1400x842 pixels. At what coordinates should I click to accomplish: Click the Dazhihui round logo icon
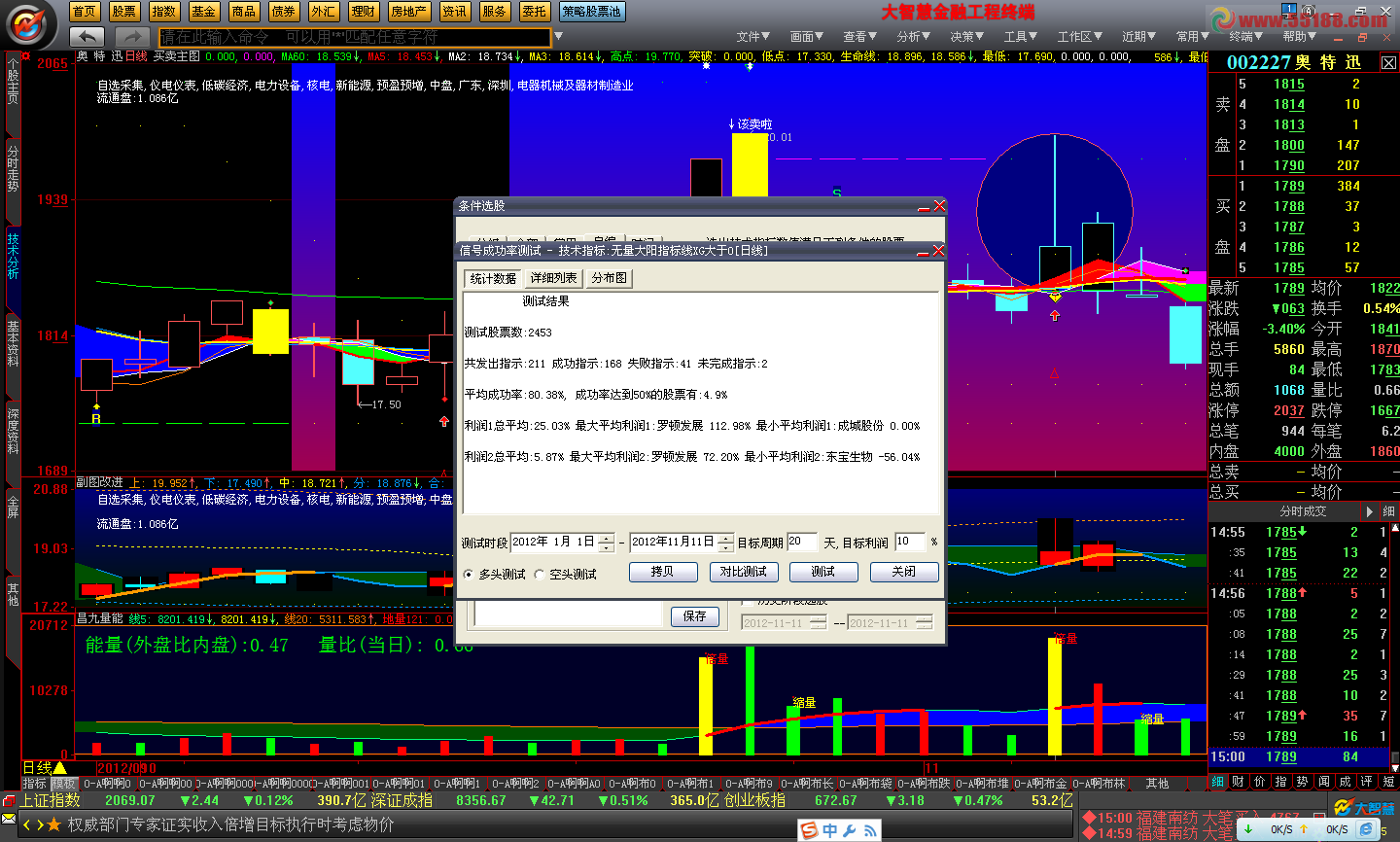tap(31, 24)
